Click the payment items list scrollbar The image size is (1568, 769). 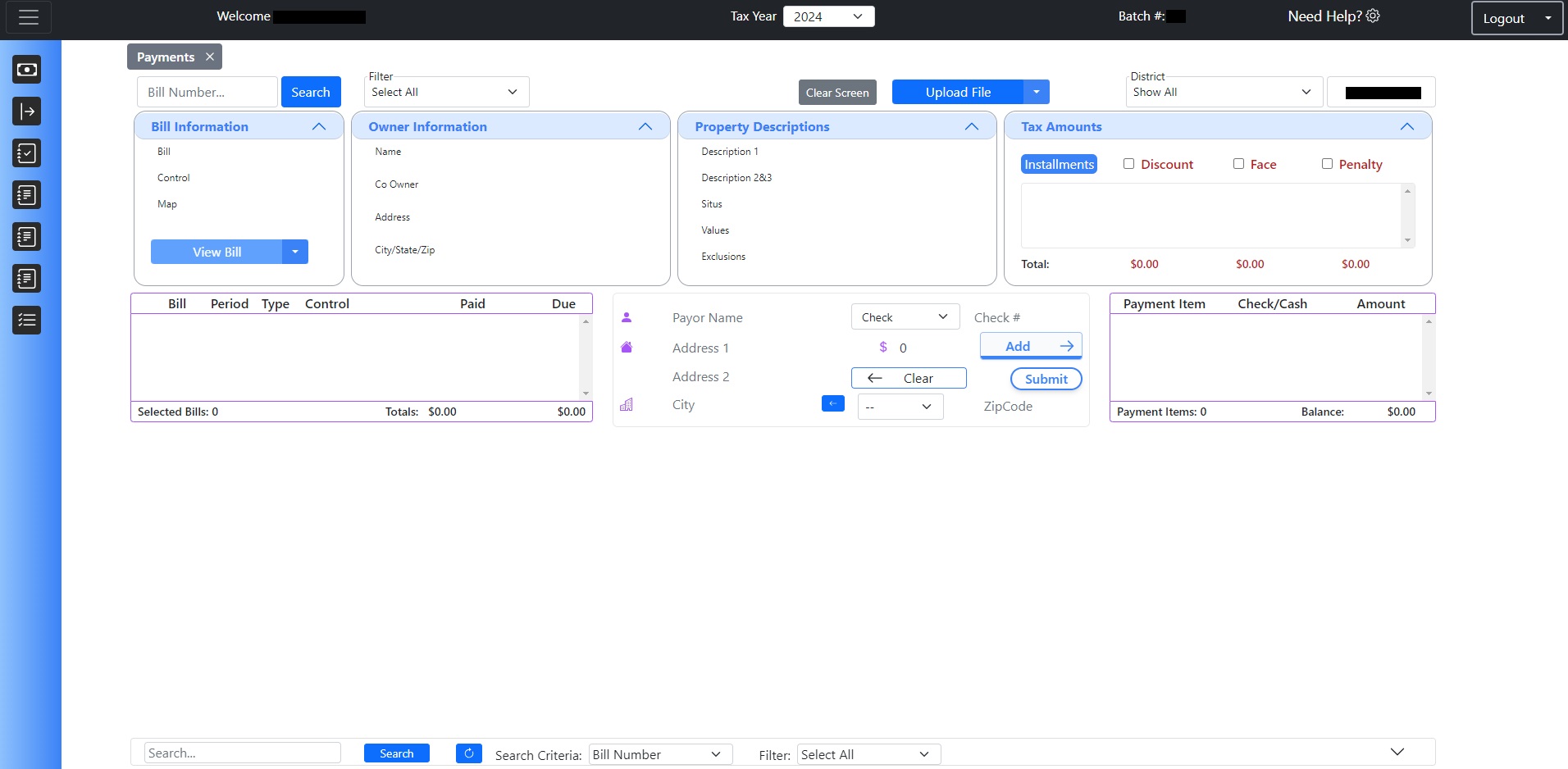tap(1429, 357)
